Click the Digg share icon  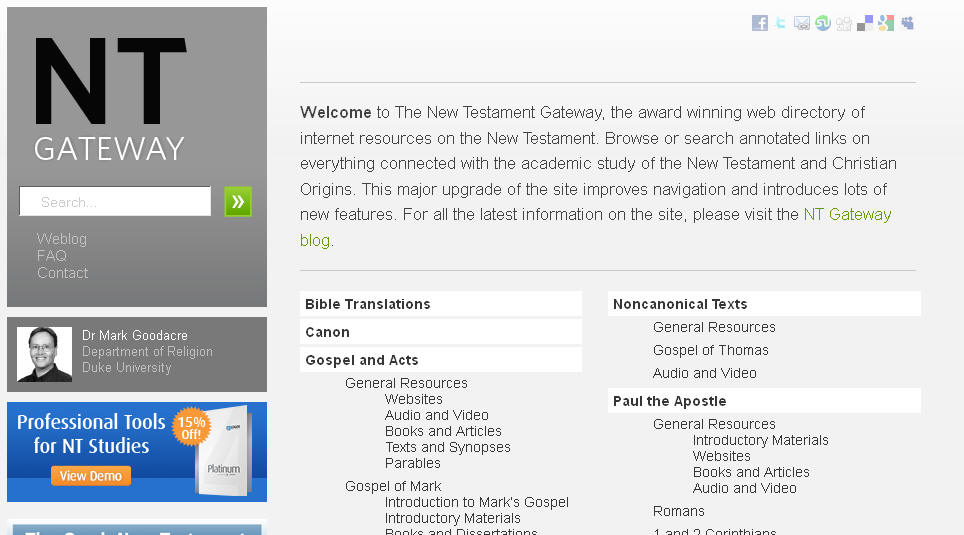[844, 23]
